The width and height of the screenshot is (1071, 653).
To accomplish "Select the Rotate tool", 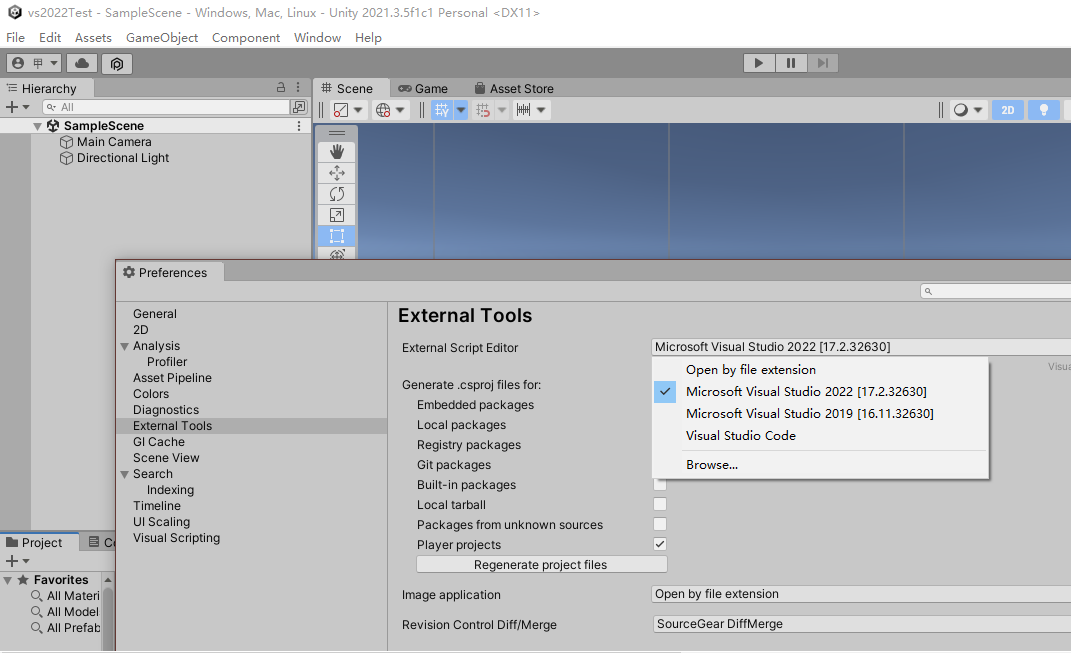I will click(336, 193).
